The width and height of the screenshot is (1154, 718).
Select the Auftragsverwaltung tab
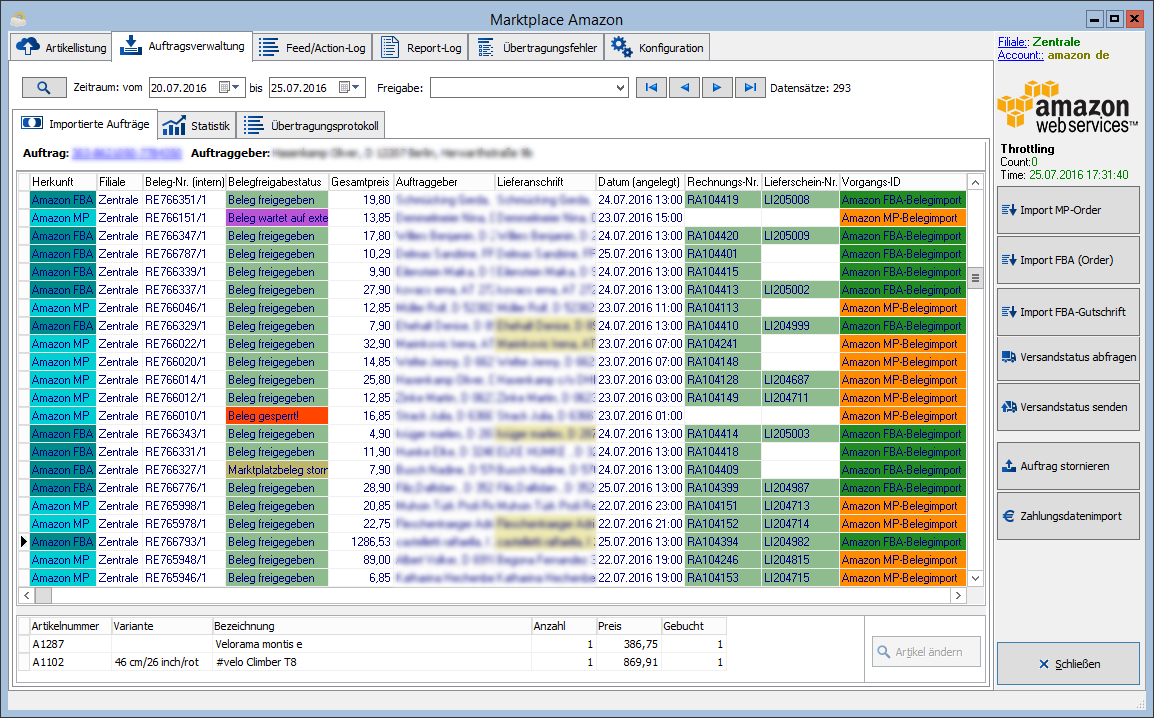tap(183, 46)
